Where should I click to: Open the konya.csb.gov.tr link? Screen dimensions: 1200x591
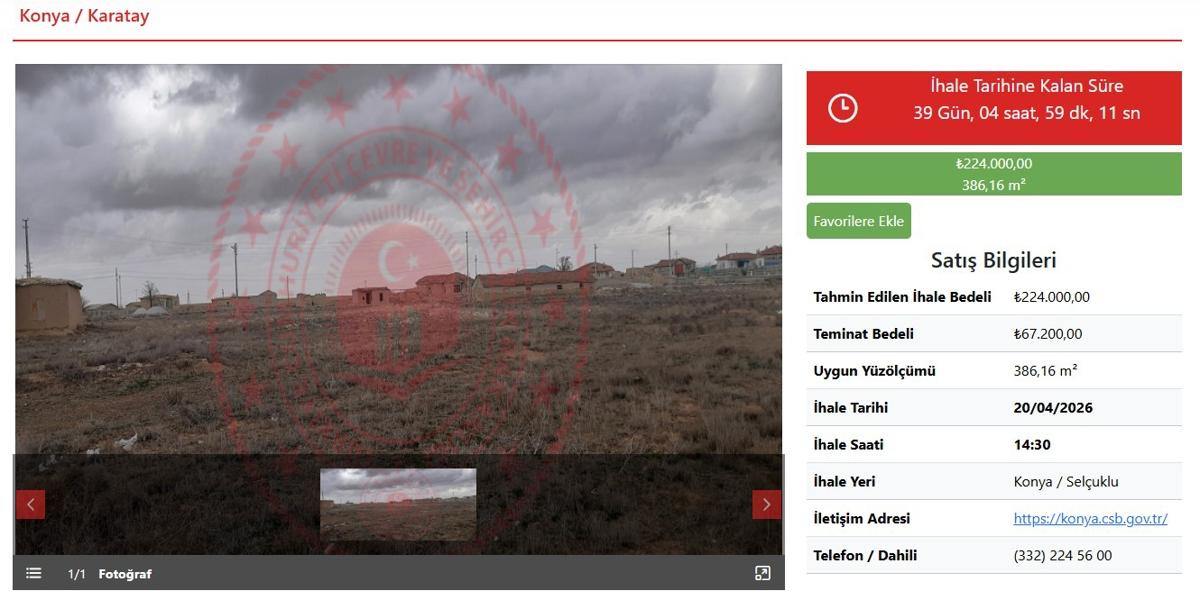(x=1090, y=518)
